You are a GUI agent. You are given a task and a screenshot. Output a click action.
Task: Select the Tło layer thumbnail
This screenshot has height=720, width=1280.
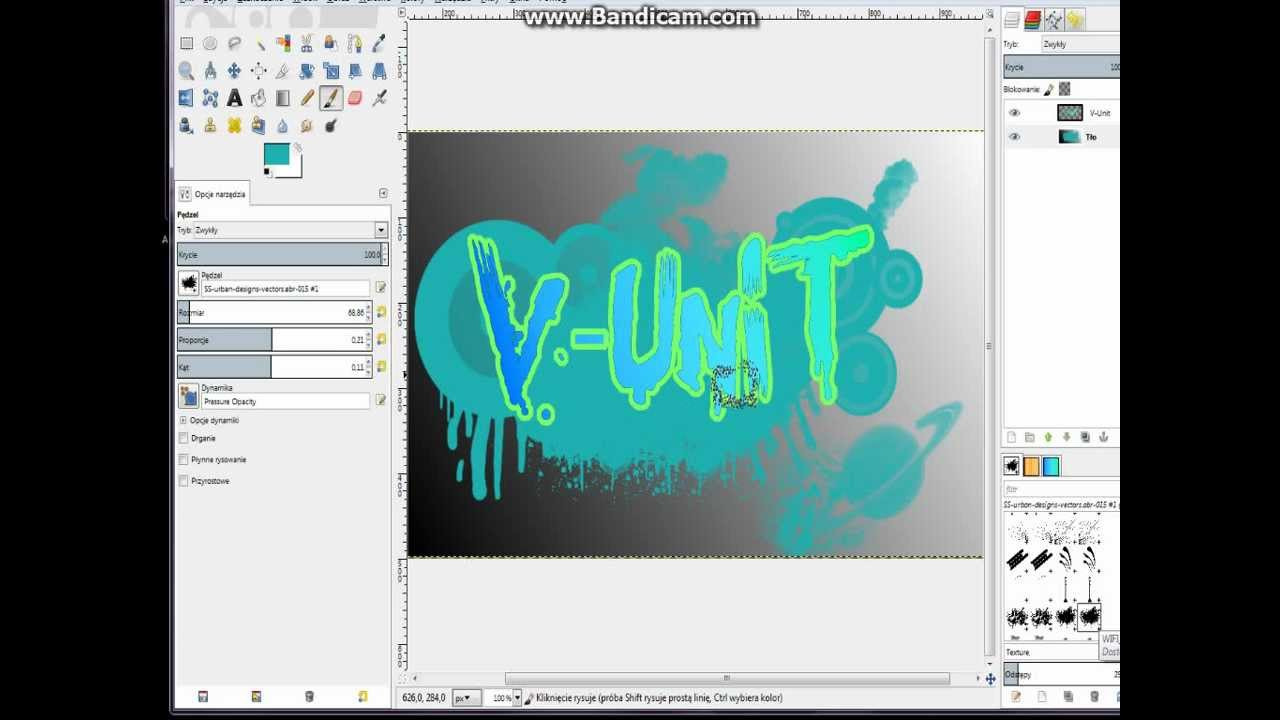point(1070,137)
